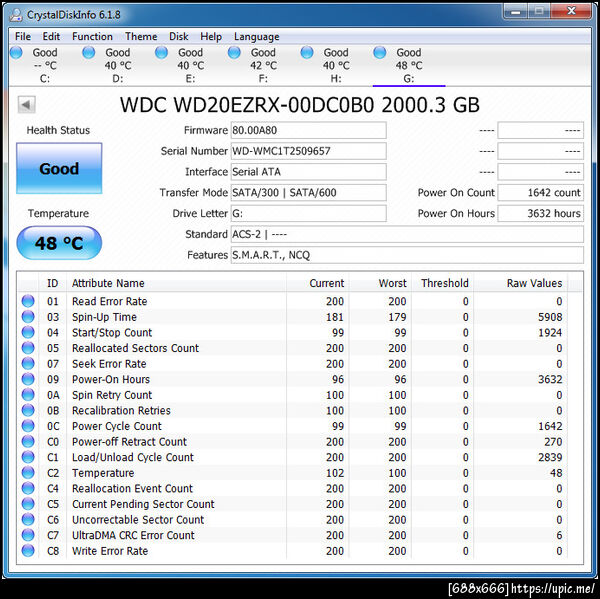Click the Serial Number field
The width and height of the screenshot is (600, 599).
click(308, 151)
